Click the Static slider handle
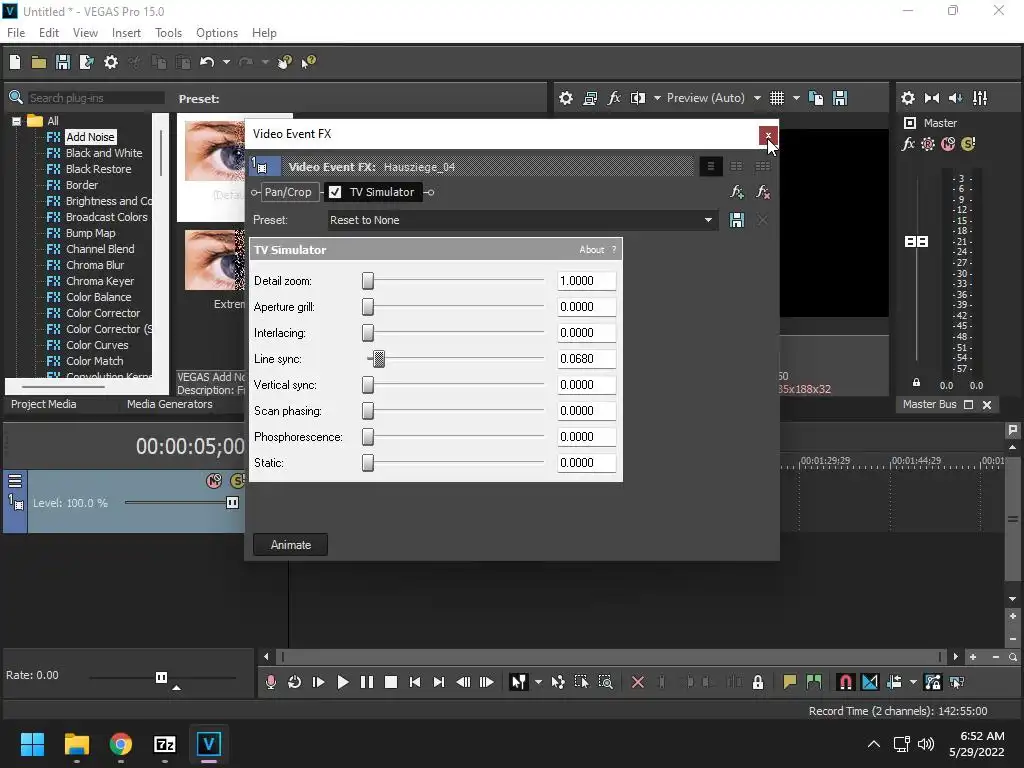The height and width of the screenshot is (768, 1024). pyautogui.click(x=368, y=462)
